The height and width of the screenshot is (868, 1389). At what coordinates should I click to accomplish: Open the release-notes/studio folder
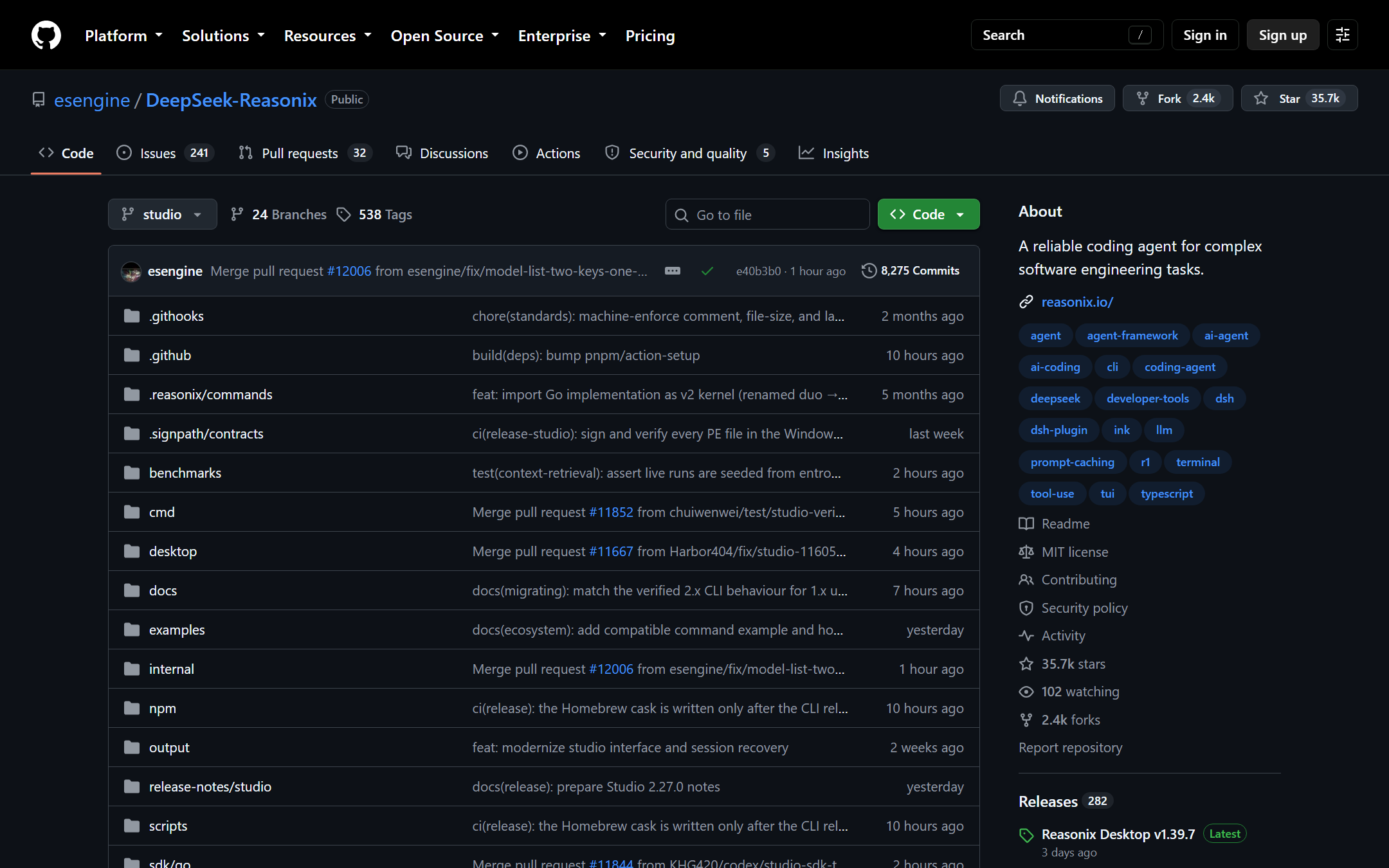pyautogui.click(x=210, y=786)
